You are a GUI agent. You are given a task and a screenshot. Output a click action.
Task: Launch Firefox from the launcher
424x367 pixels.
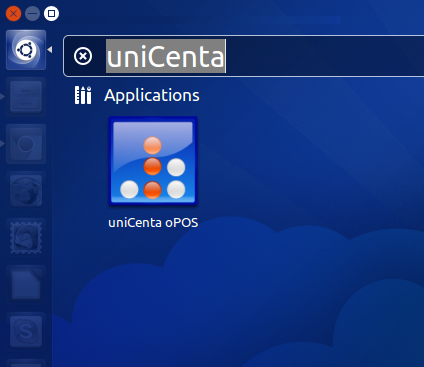click(x=26, y=191)
